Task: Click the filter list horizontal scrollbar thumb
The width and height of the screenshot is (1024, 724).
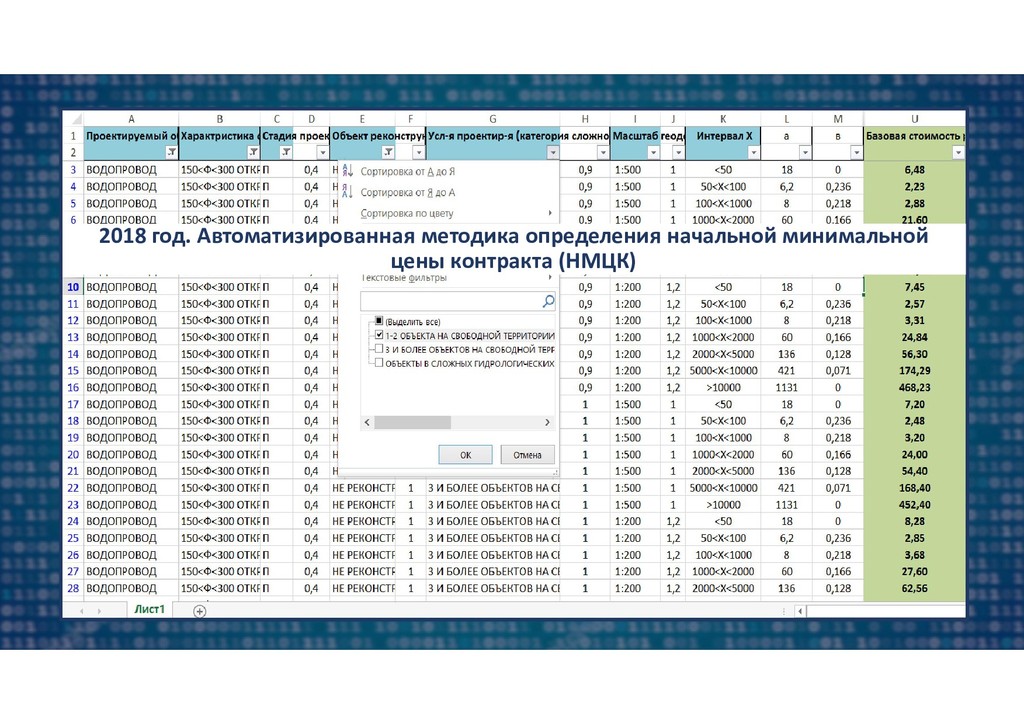Action: pyautogui.click(x=412, y=422)
